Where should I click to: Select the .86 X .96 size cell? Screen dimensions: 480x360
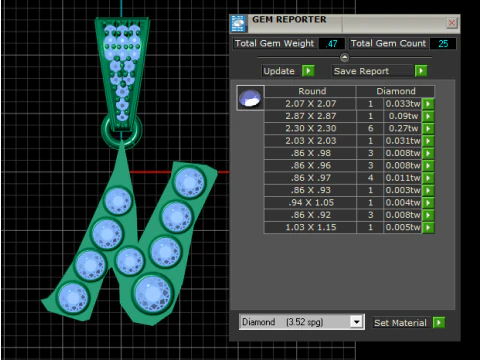[x=310, y=165]
